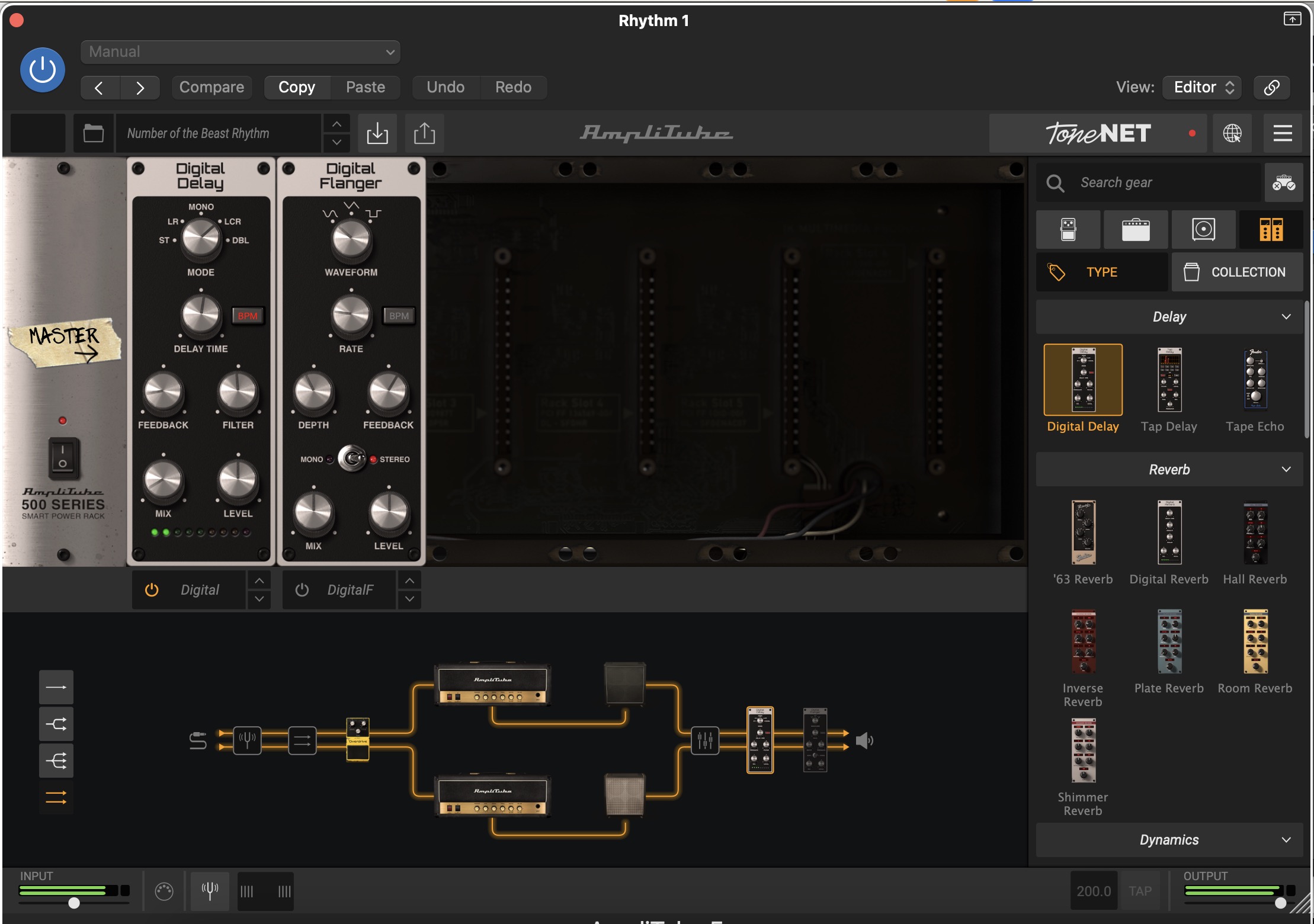1314x924 pixels.
Task: Select the stomp pedal category icon
Action: 1068,229
